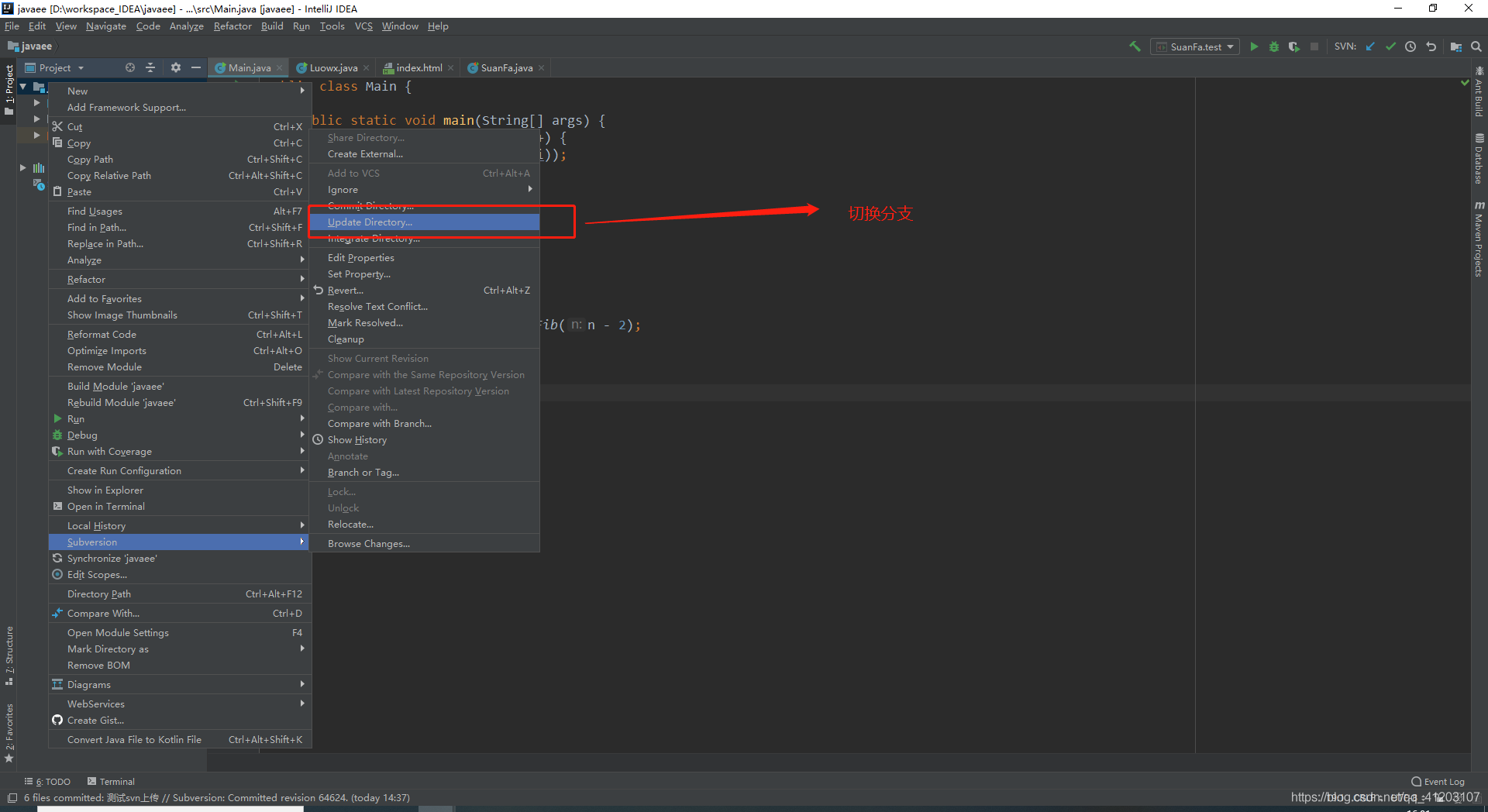Click the green inspection checkmark in editor corner

[1465, 82]
